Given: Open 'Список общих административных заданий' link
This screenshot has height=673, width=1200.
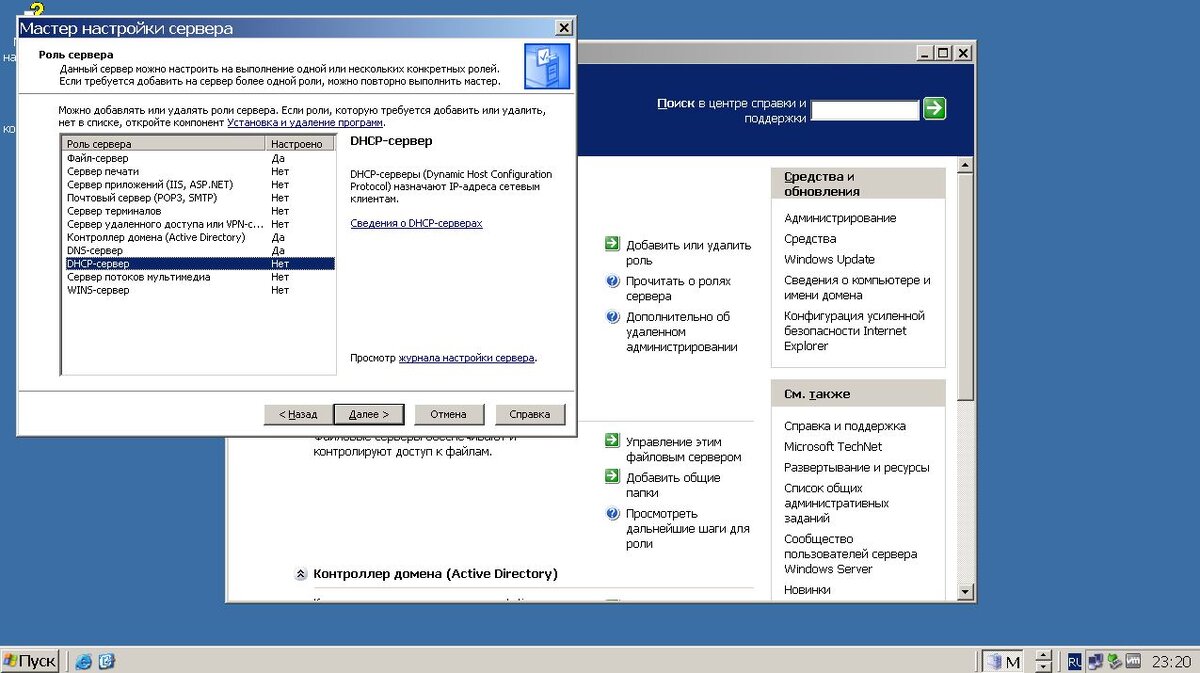Looking at the screenshot, I should point(836,503).
